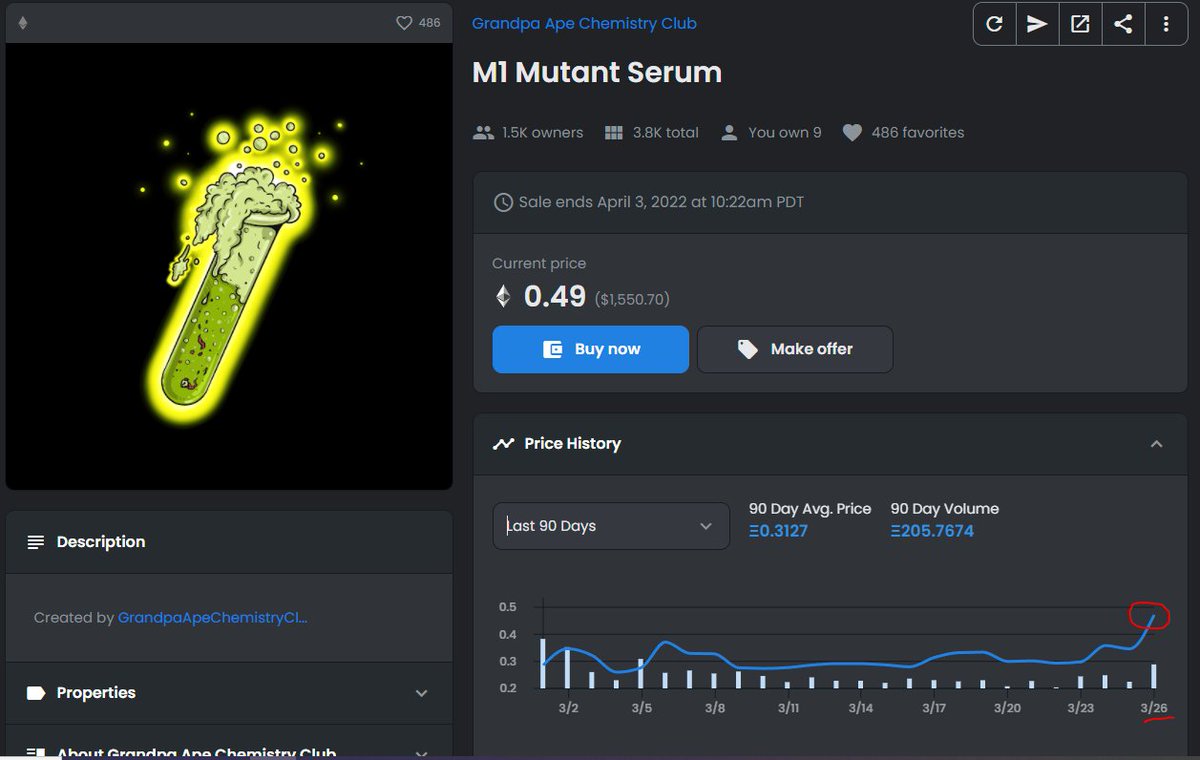Click the 'Current price' label

(x=539, y=264)
